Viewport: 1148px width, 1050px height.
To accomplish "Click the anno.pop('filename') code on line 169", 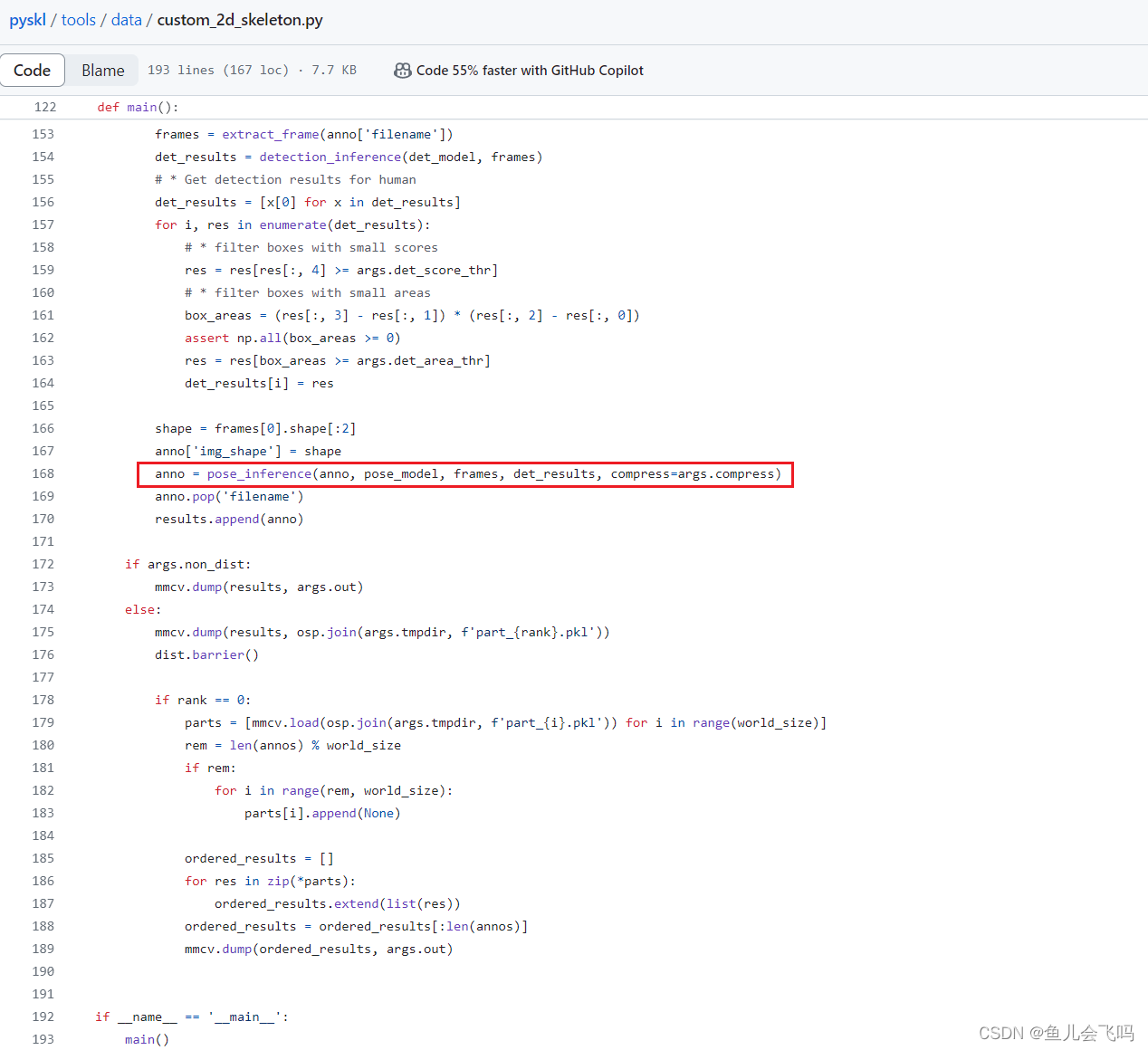I will click(229, 496).
